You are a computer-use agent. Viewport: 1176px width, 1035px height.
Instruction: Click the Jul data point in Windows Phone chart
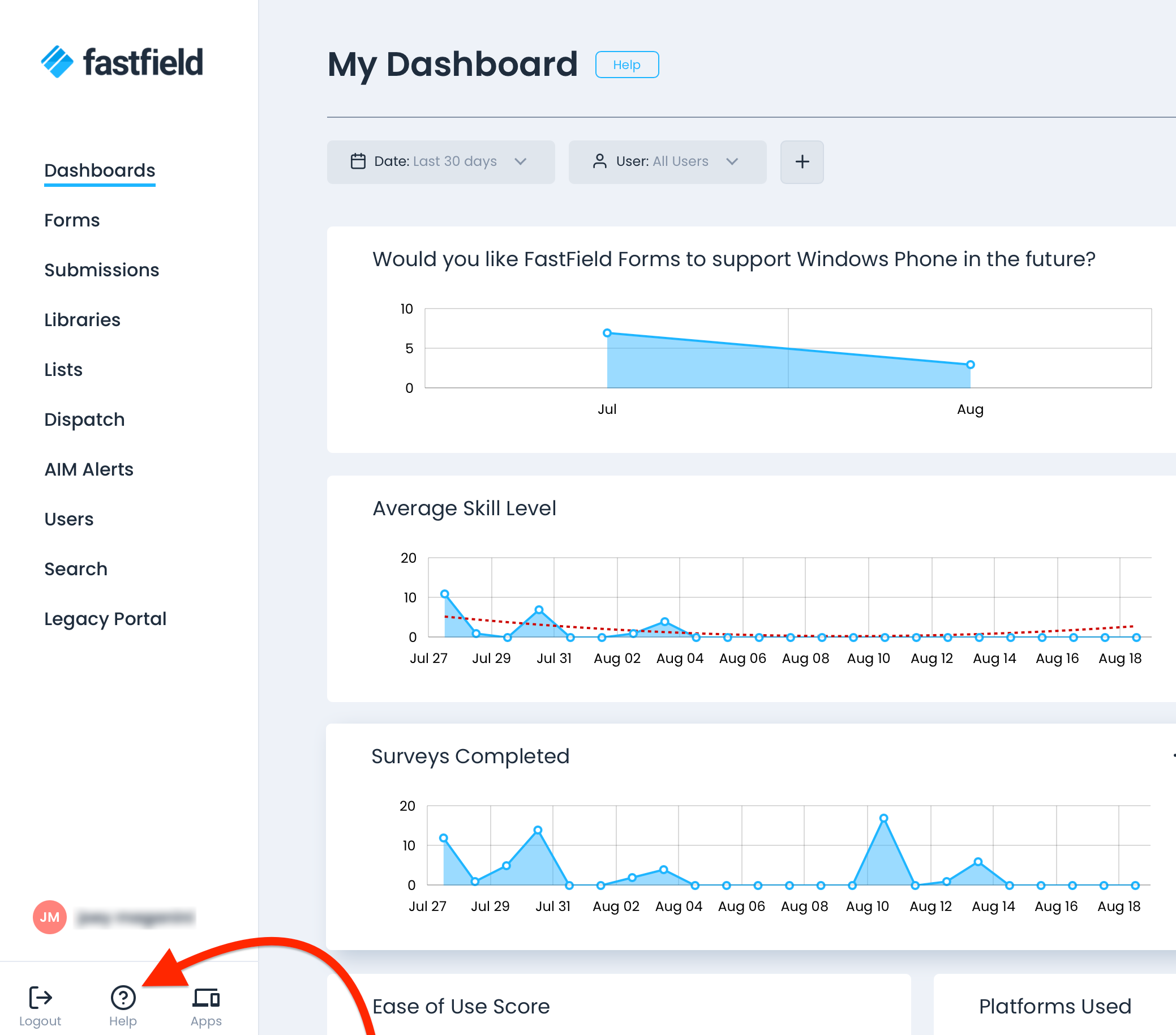point(607,333)
